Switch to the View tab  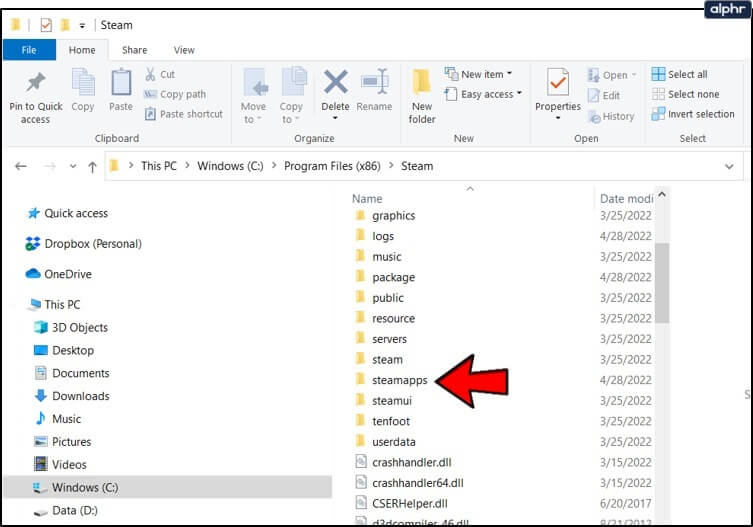184,50
